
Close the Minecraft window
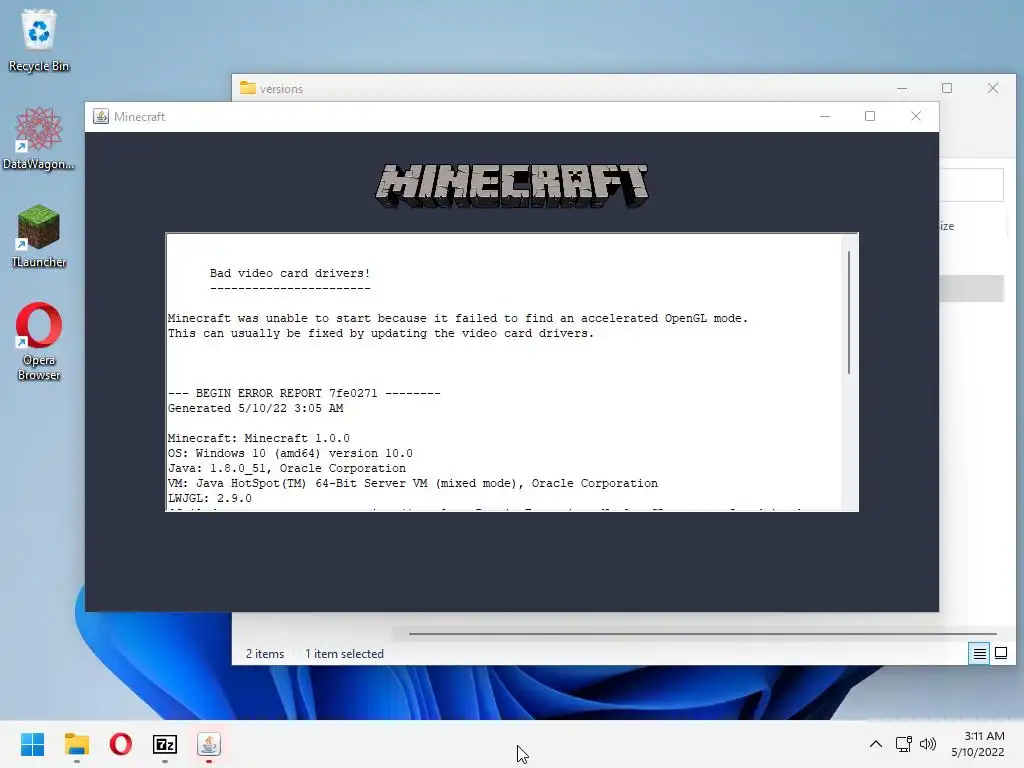click(916, 116)
